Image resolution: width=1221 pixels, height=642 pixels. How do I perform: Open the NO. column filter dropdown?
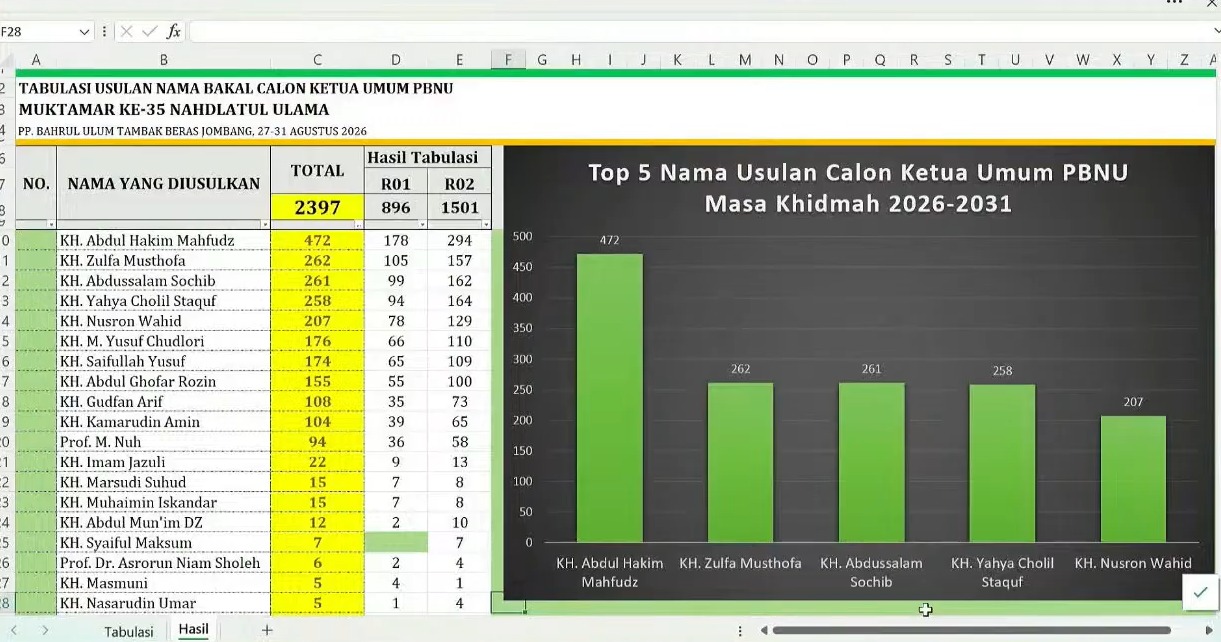pos(51,224)
